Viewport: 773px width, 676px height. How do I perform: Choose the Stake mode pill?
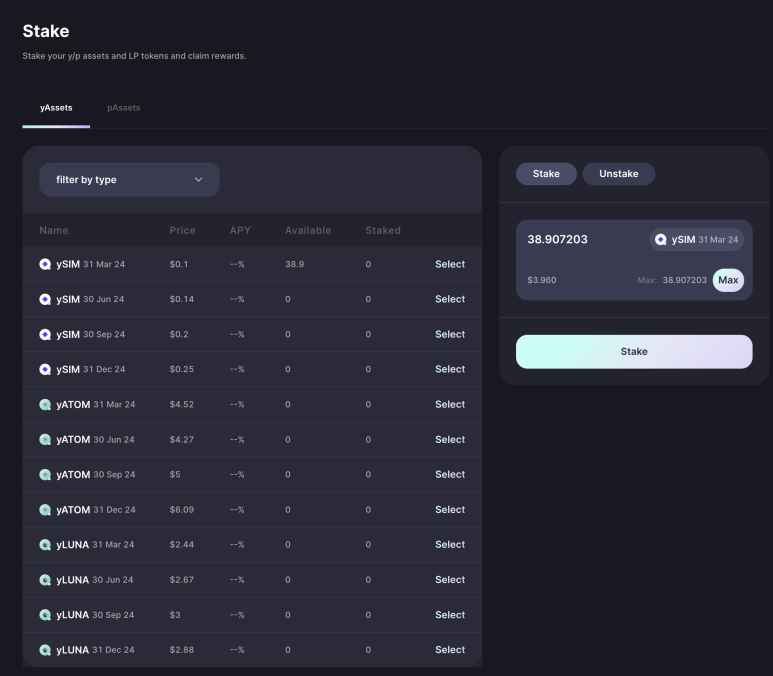546,174
